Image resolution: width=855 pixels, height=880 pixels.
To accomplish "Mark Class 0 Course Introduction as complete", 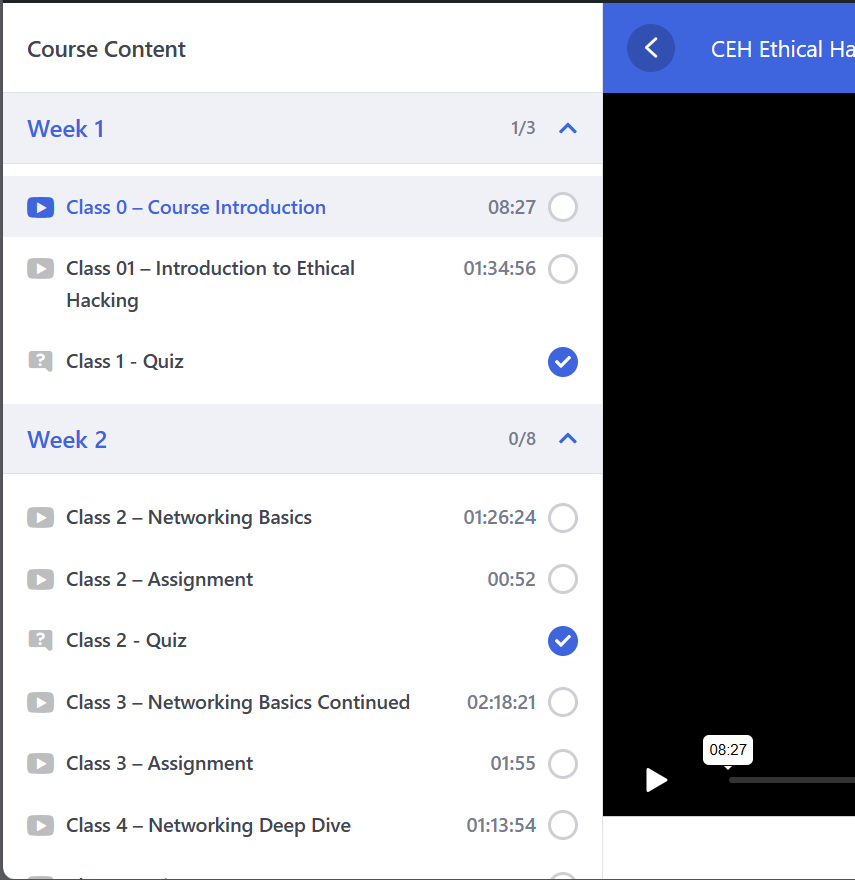I will pyautogui.click(x=563, y=208).
